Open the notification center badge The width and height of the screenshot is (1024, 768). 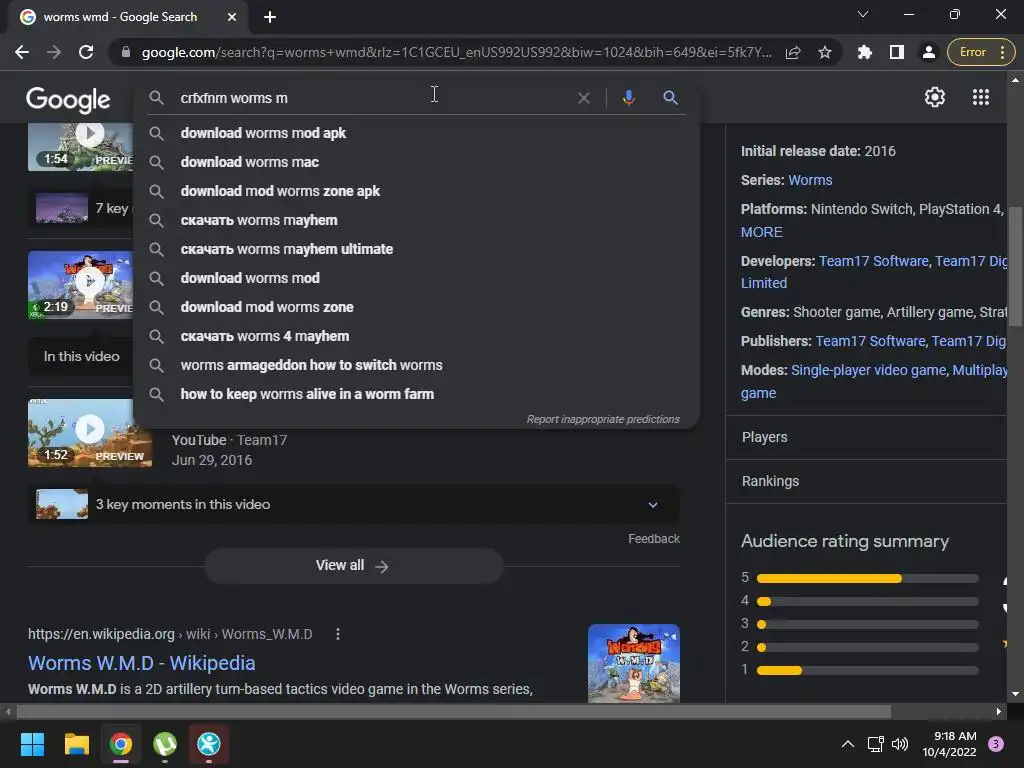pyautogui.click(x=996, y=744)
